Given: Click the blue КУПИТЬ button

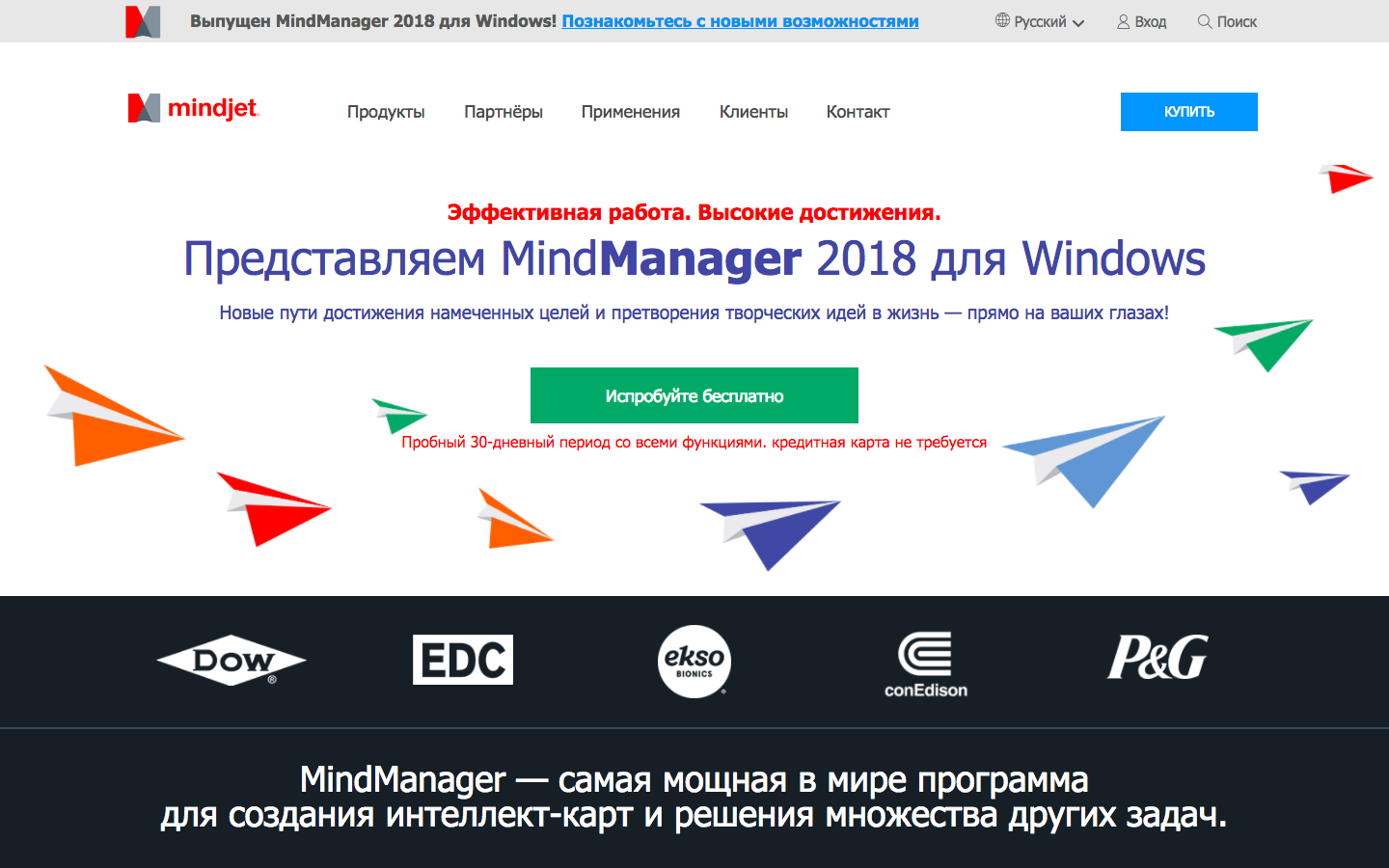Looking at the screenshot, I should [1188, 111].
